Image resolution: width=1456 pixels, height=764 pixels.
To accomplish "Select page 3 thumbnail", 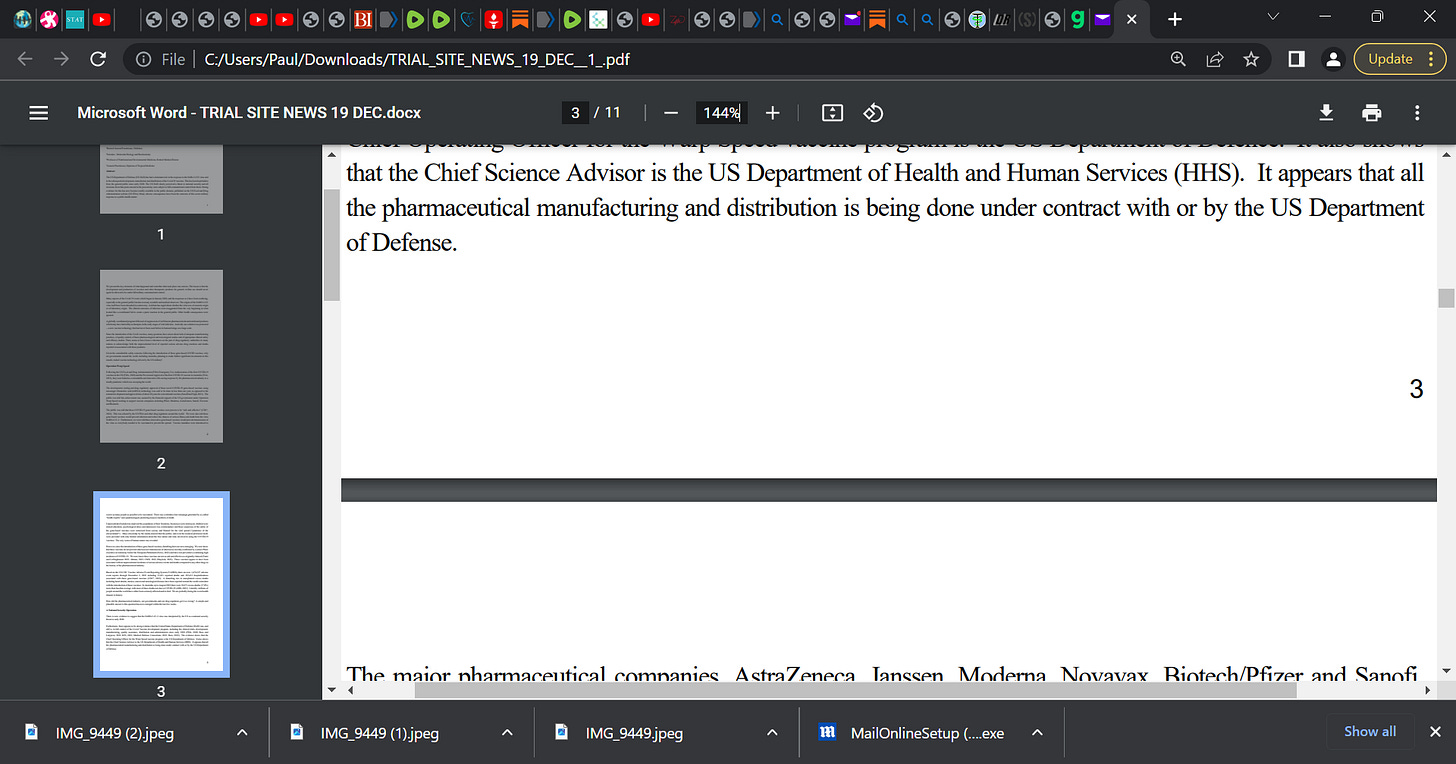I will click(x=161, y=585).
